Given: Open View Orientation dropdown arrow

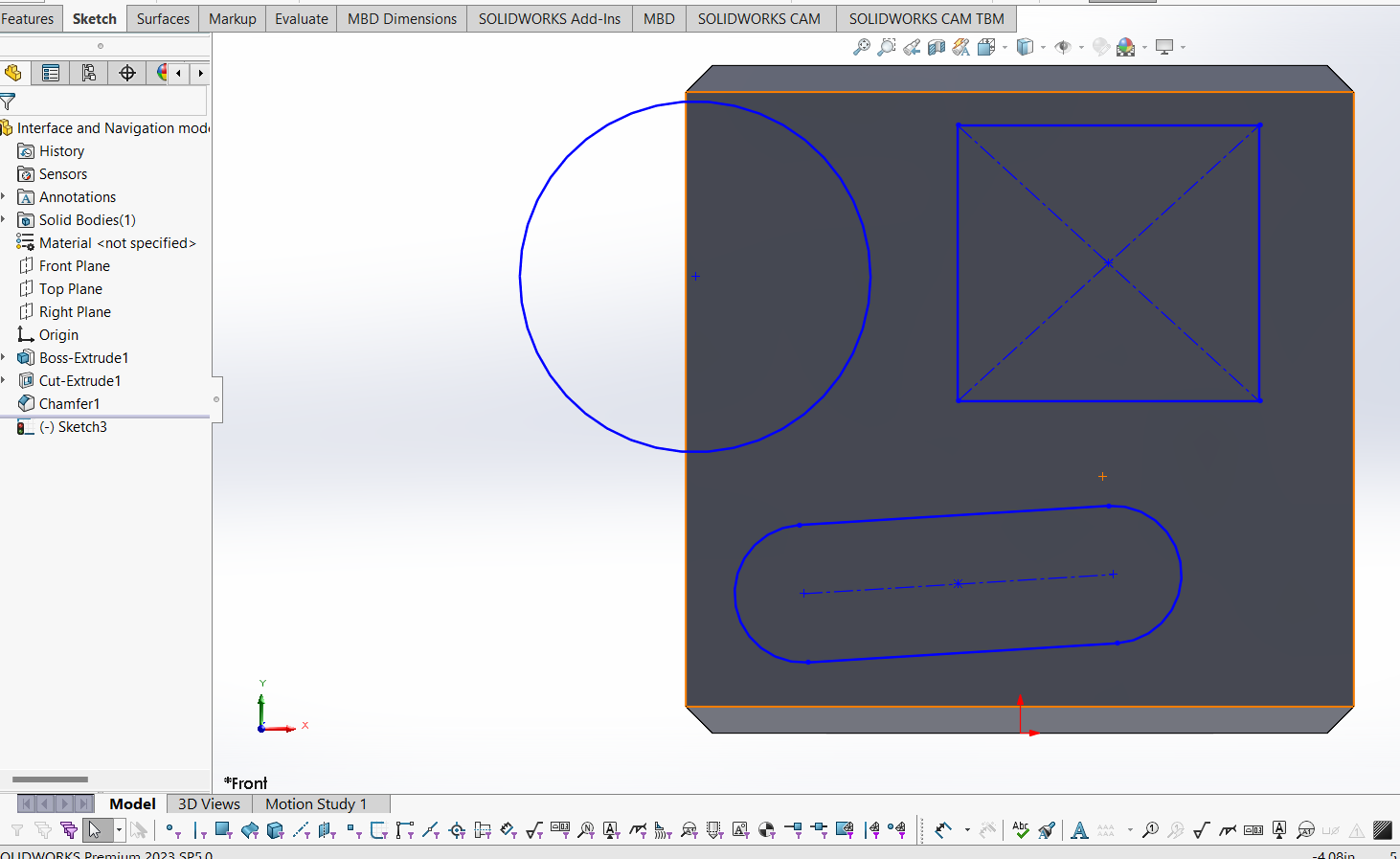Looking at the screenshot, I should point(1005,48).
